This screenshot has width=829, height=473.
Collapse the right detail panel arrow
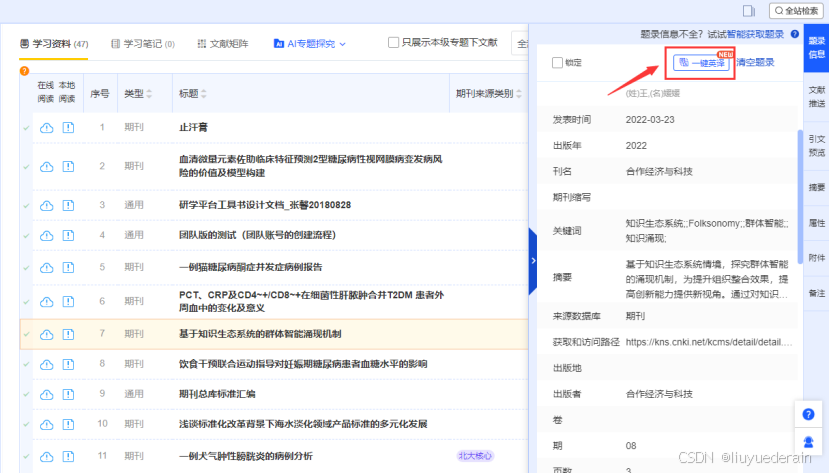coord(533,261)
